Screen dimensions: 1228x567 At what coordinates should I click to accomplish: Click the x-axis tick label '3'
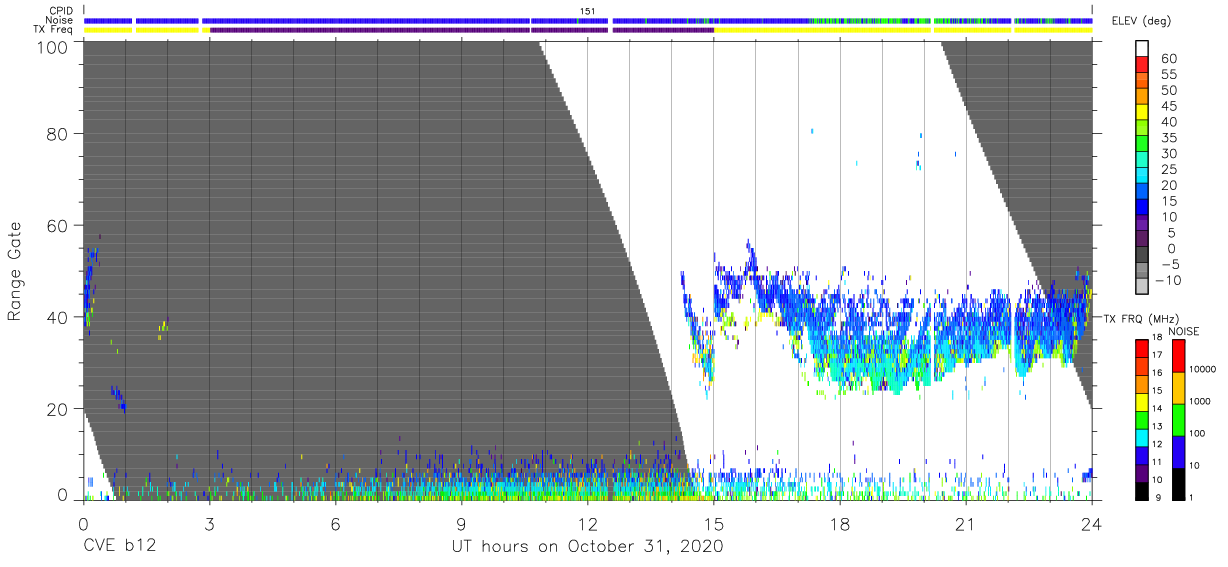pyautogui.click(x=209, y=524)
